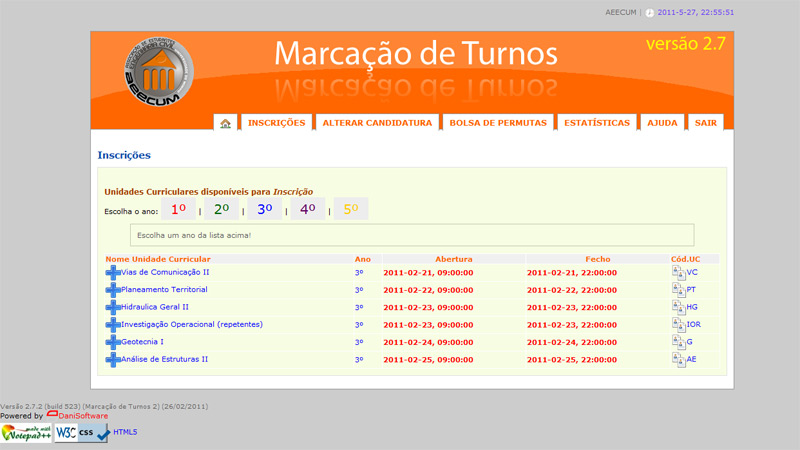Open document icon for code HG
800x450 pixels.
tap(678, 307)
